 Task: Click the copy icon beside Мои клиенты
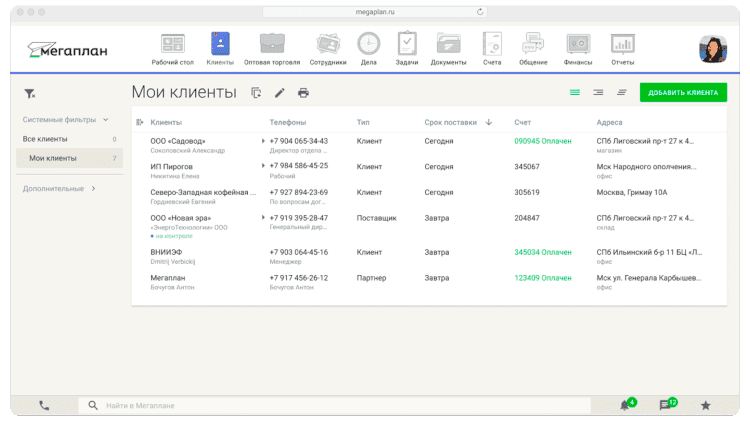[x=256, y=93]
